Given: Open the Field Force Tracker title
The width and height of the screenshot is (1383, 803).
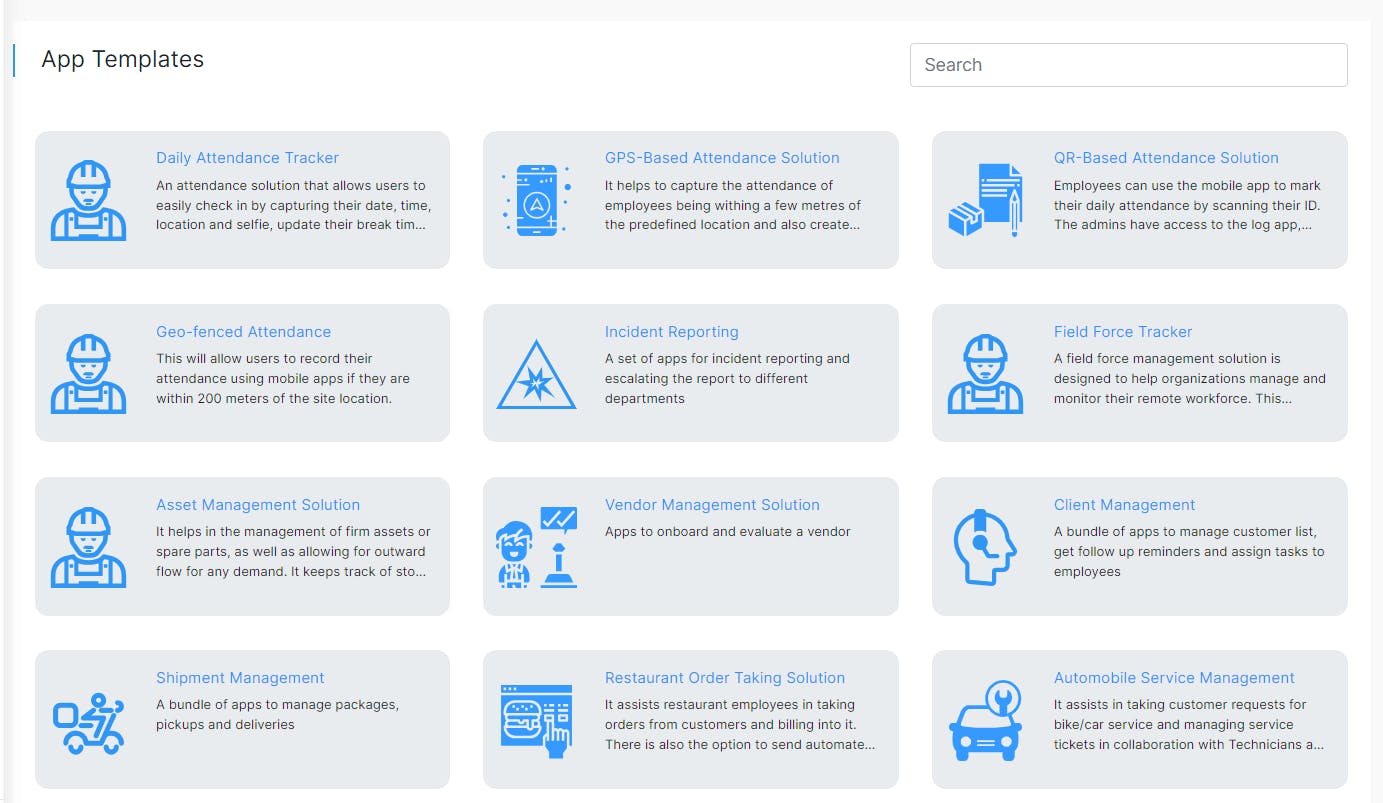Looking at the screenshot, I should pyautogui.click(x=1123, y=332).
